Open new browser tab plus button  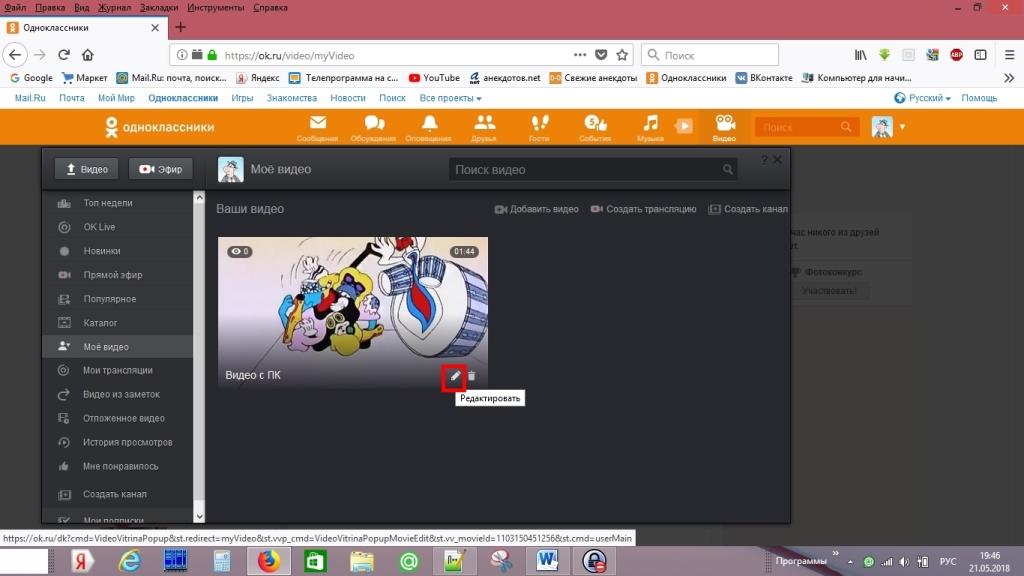(x=181, y=27)
